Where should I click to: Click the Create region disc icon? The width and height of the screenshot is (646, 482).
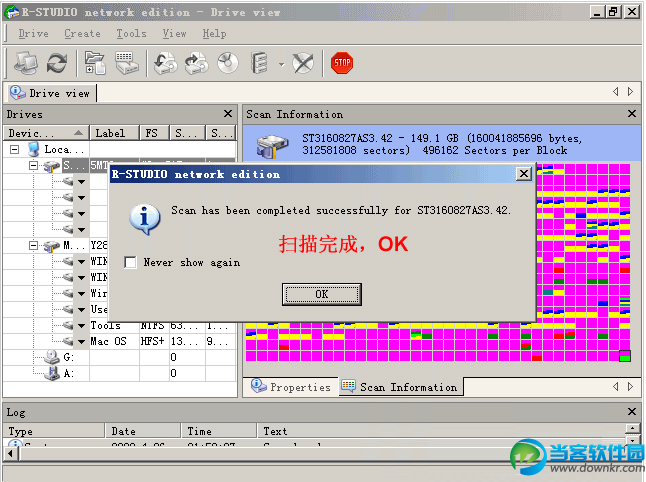point(228,63)
